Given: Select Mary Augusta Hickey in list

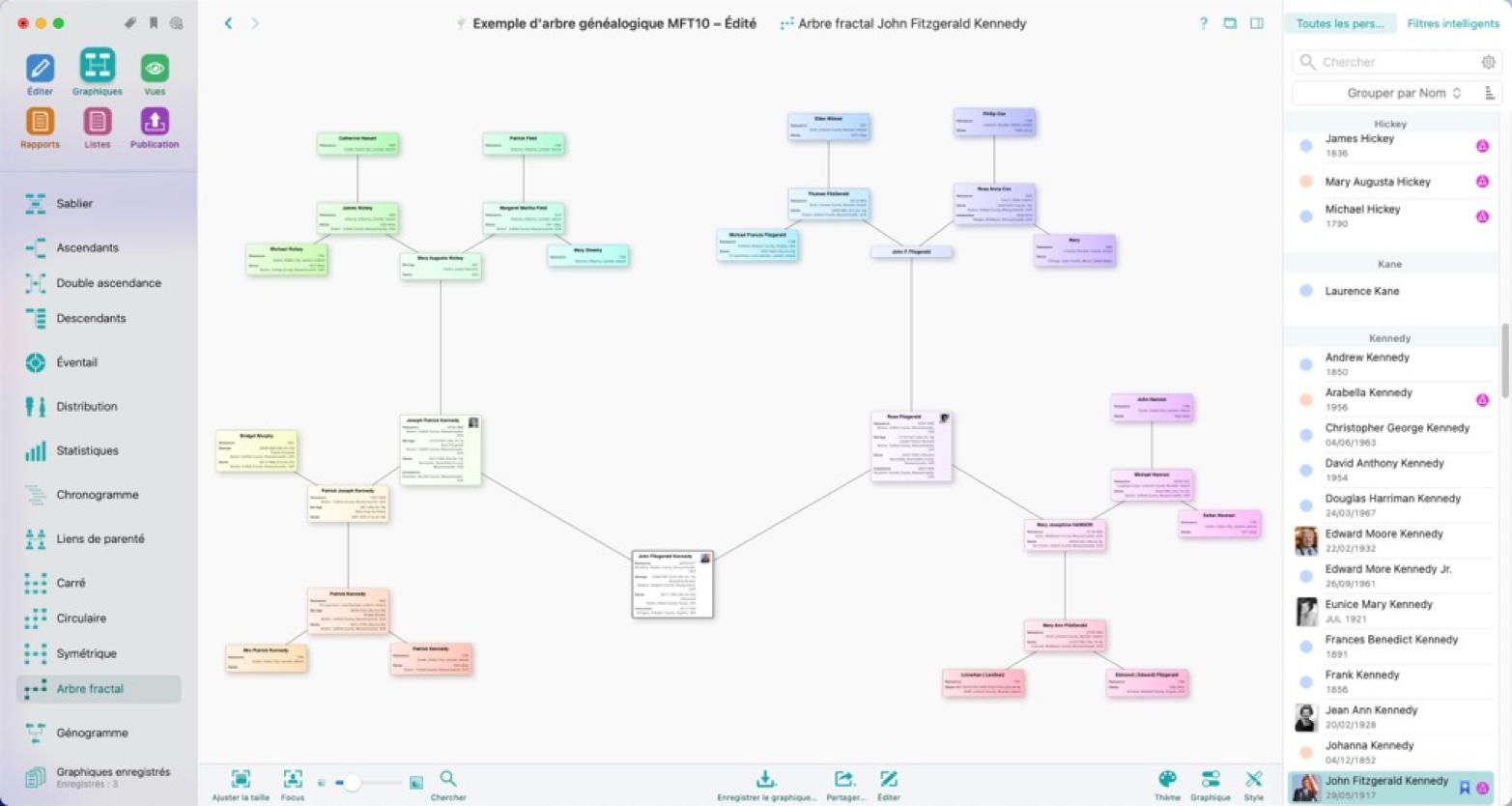Looking at the screenshot, I should click(x=1391, y=182).
